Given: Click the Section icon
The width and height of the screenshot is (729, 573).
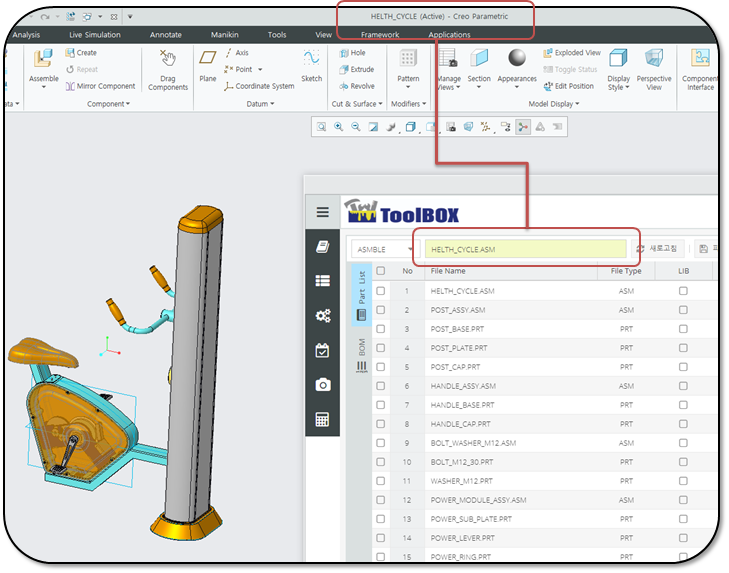Looking at the screenshot, I should (x=479, y=59).
